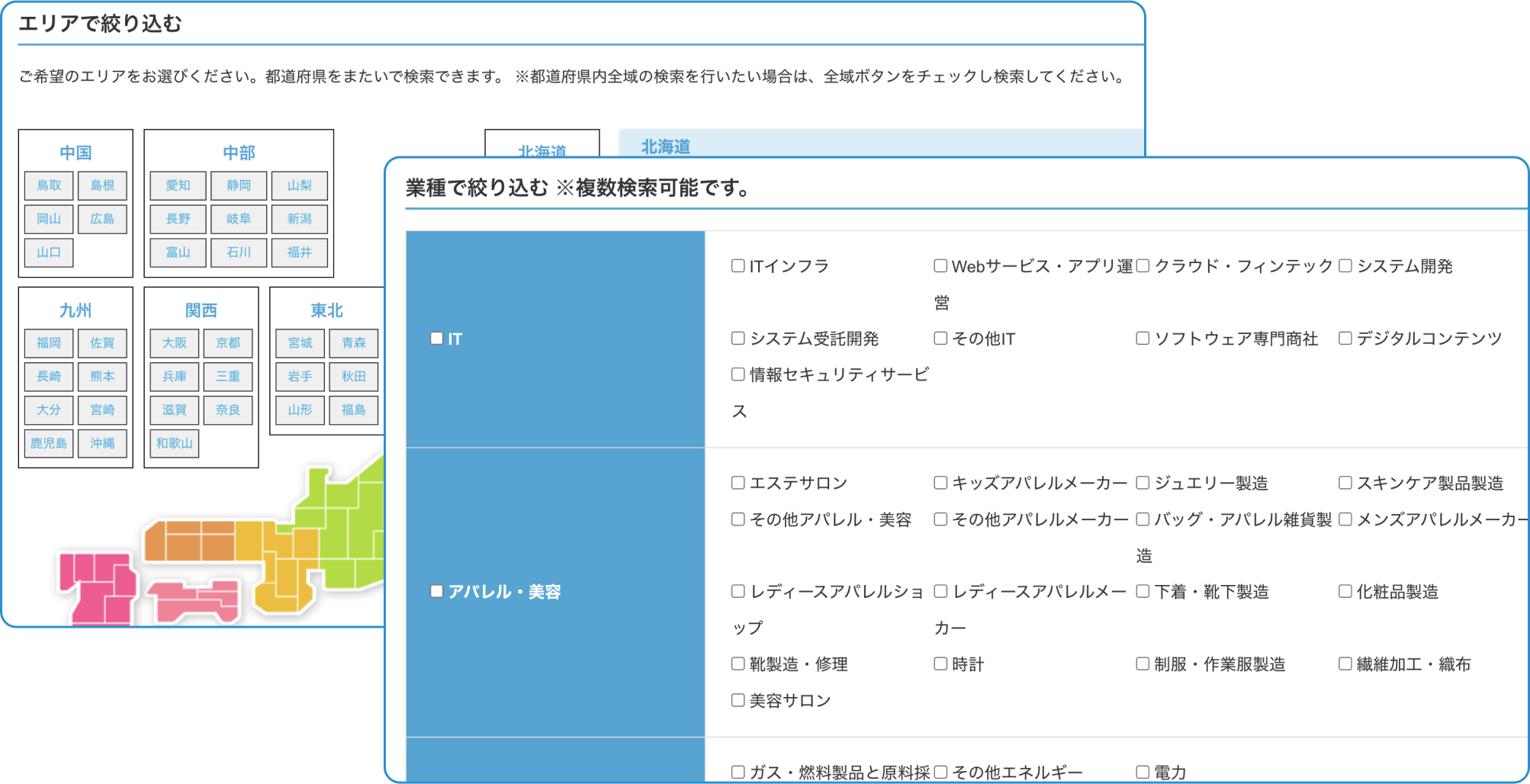Check the システム受託開発 option
The image size is (1530, 784).
click(738, 338)
